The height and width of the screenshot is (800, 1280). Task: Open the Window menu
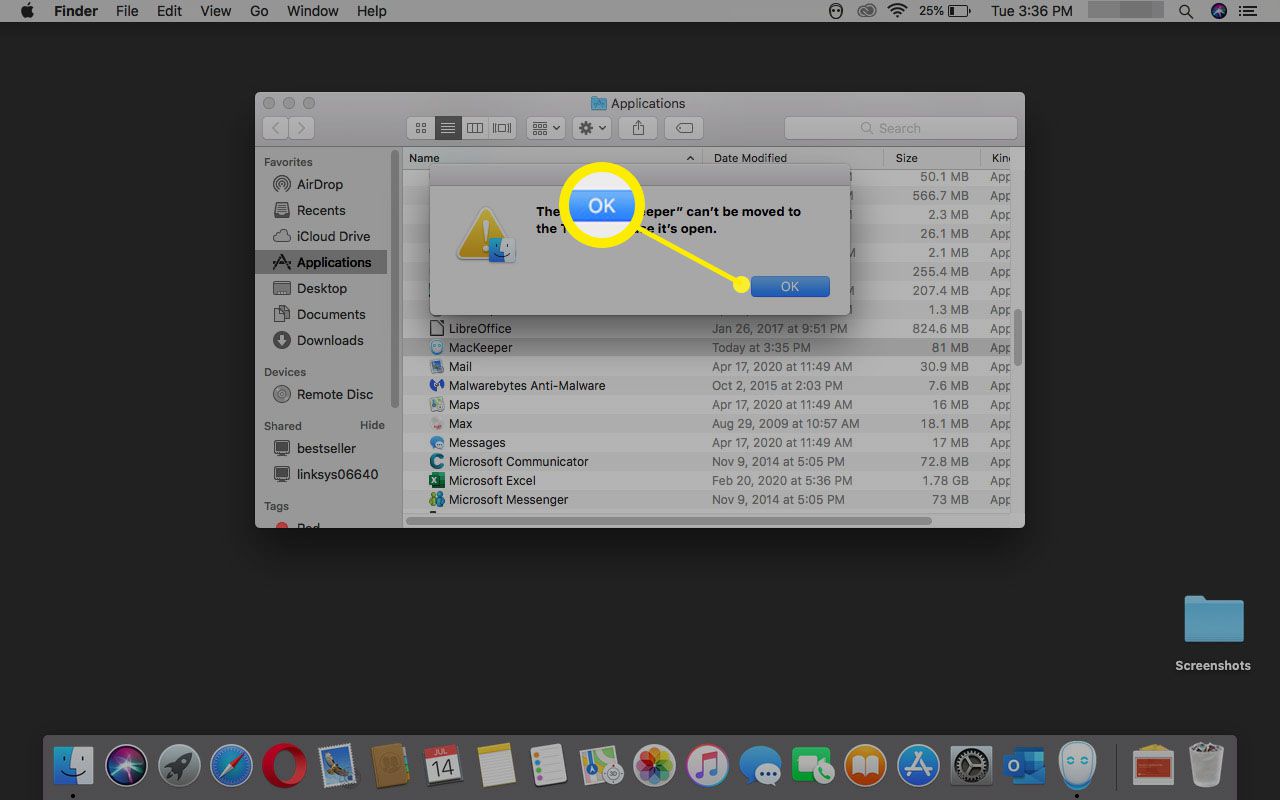pyautogui.click(x=312, y=11)
